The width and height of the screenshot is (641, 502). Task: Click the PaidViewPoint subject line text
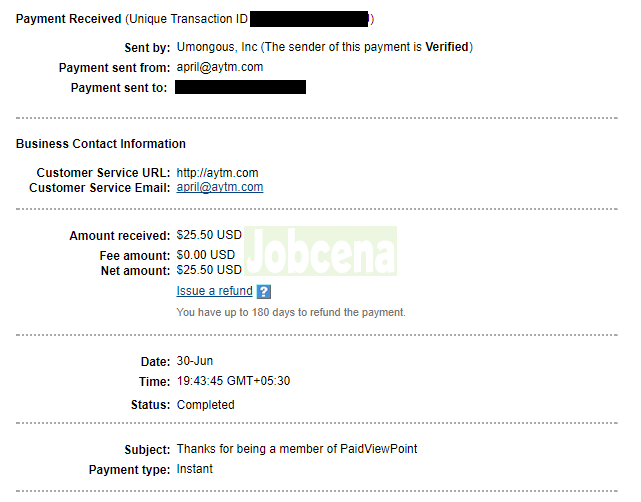click(296, 449)
